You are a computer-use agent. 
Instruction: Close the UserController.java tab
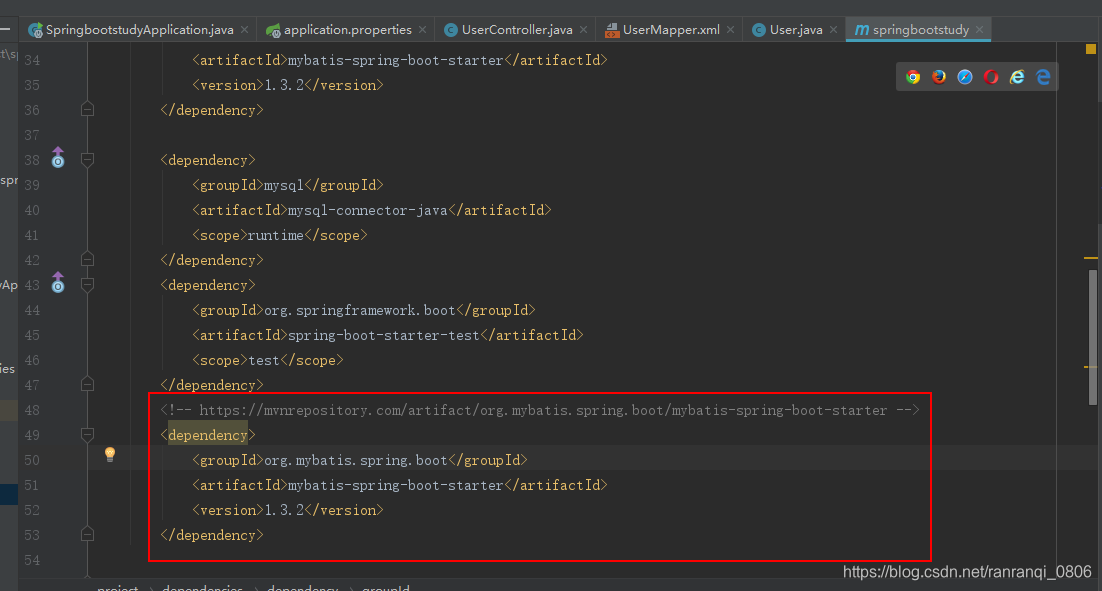click(x=583, y=30)
